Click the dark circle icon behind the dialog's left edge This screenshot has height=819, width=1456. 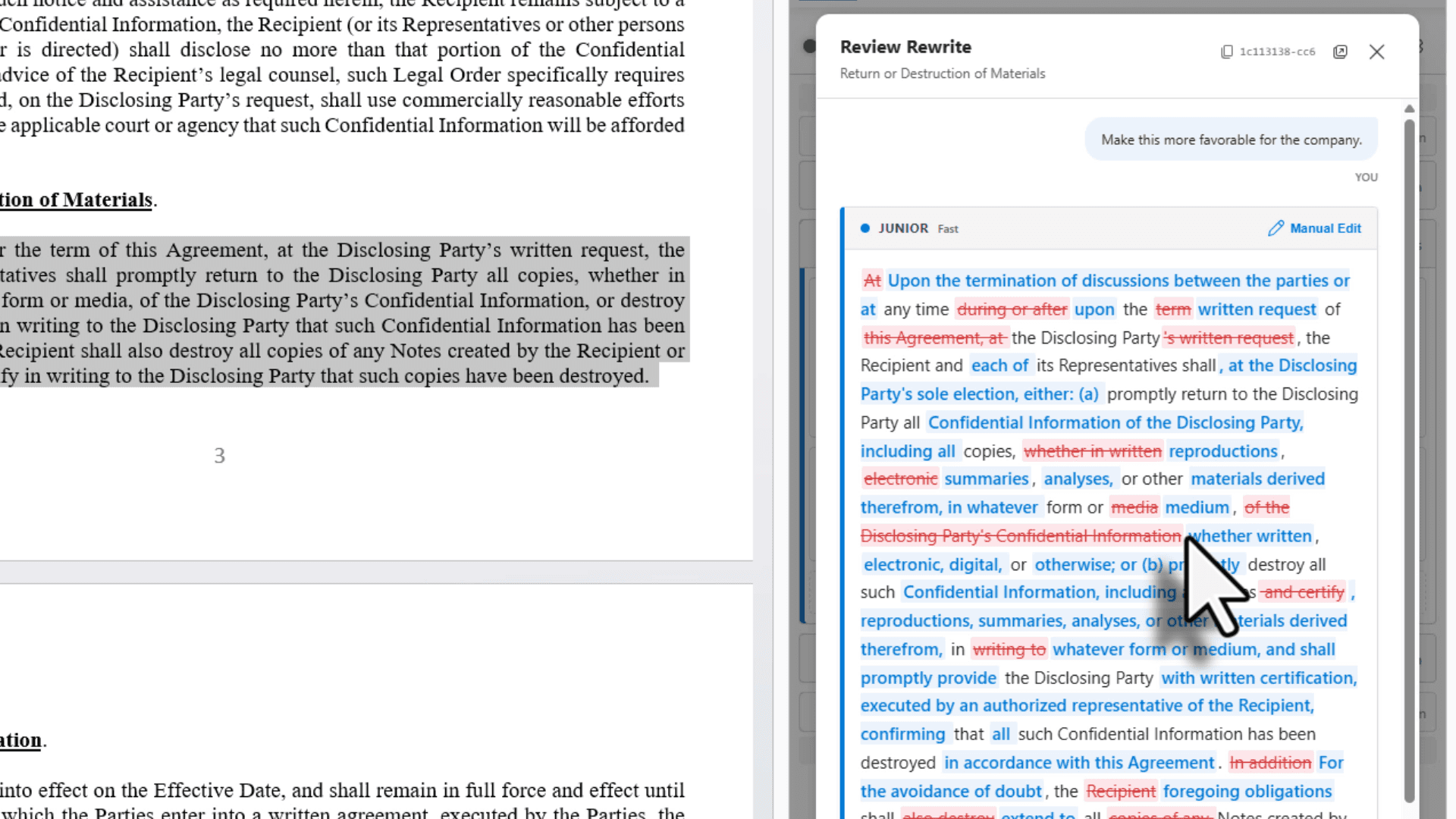point(808,46)
